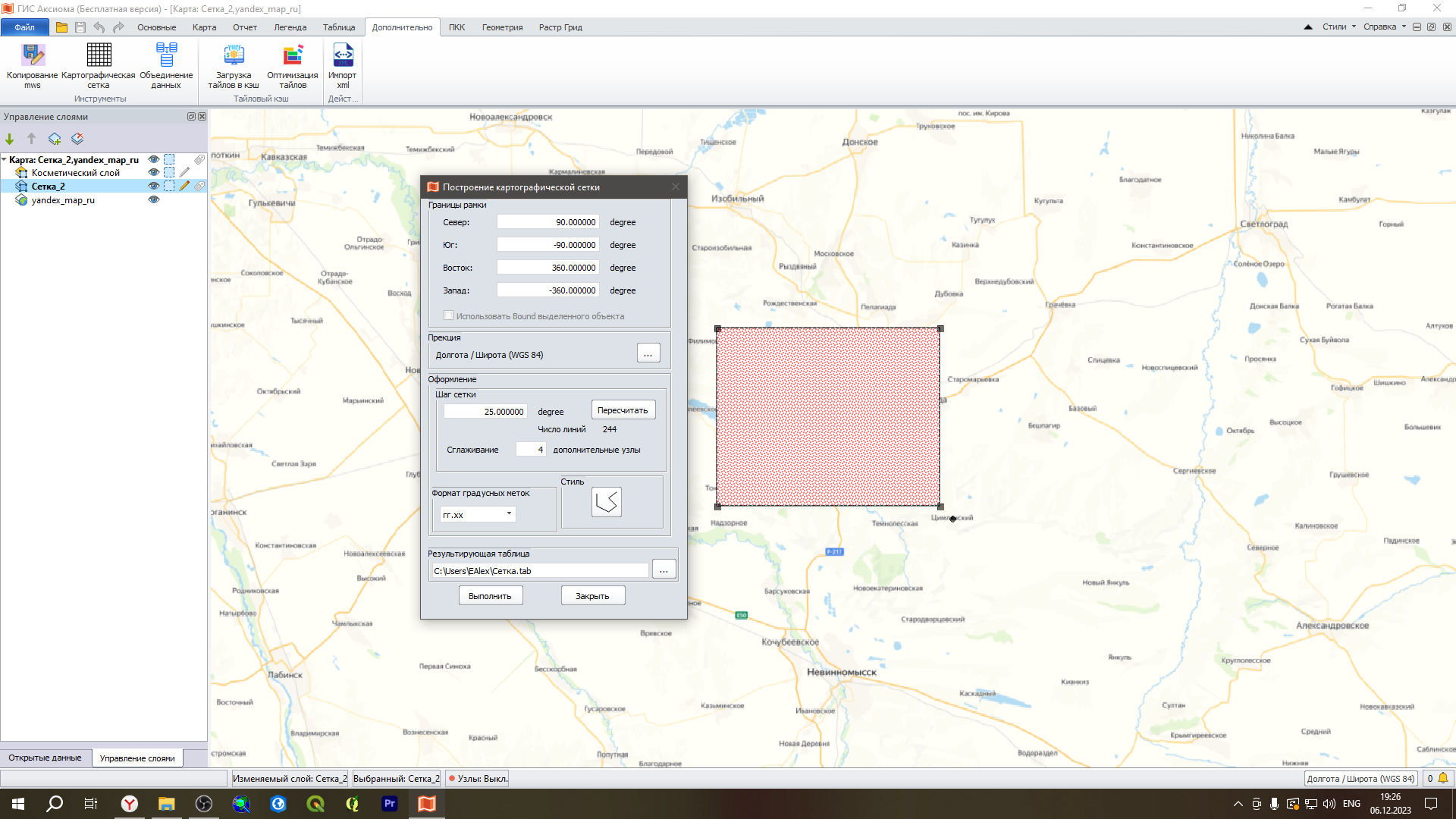Enable Использовать Bound выделенного объекта checkbox

pyautogui.click(x=449, y=316)
